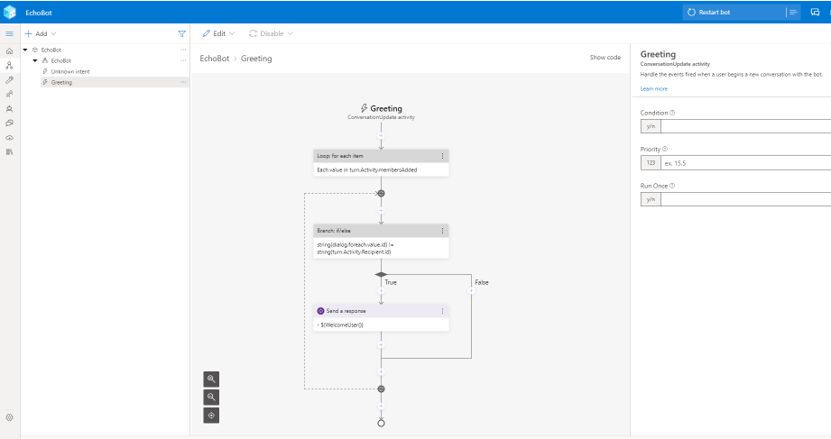Image resolution: width=831 pixels, height=439 pixels.
Task: Change the Condition y/n expression type
Action: (651, 126)
